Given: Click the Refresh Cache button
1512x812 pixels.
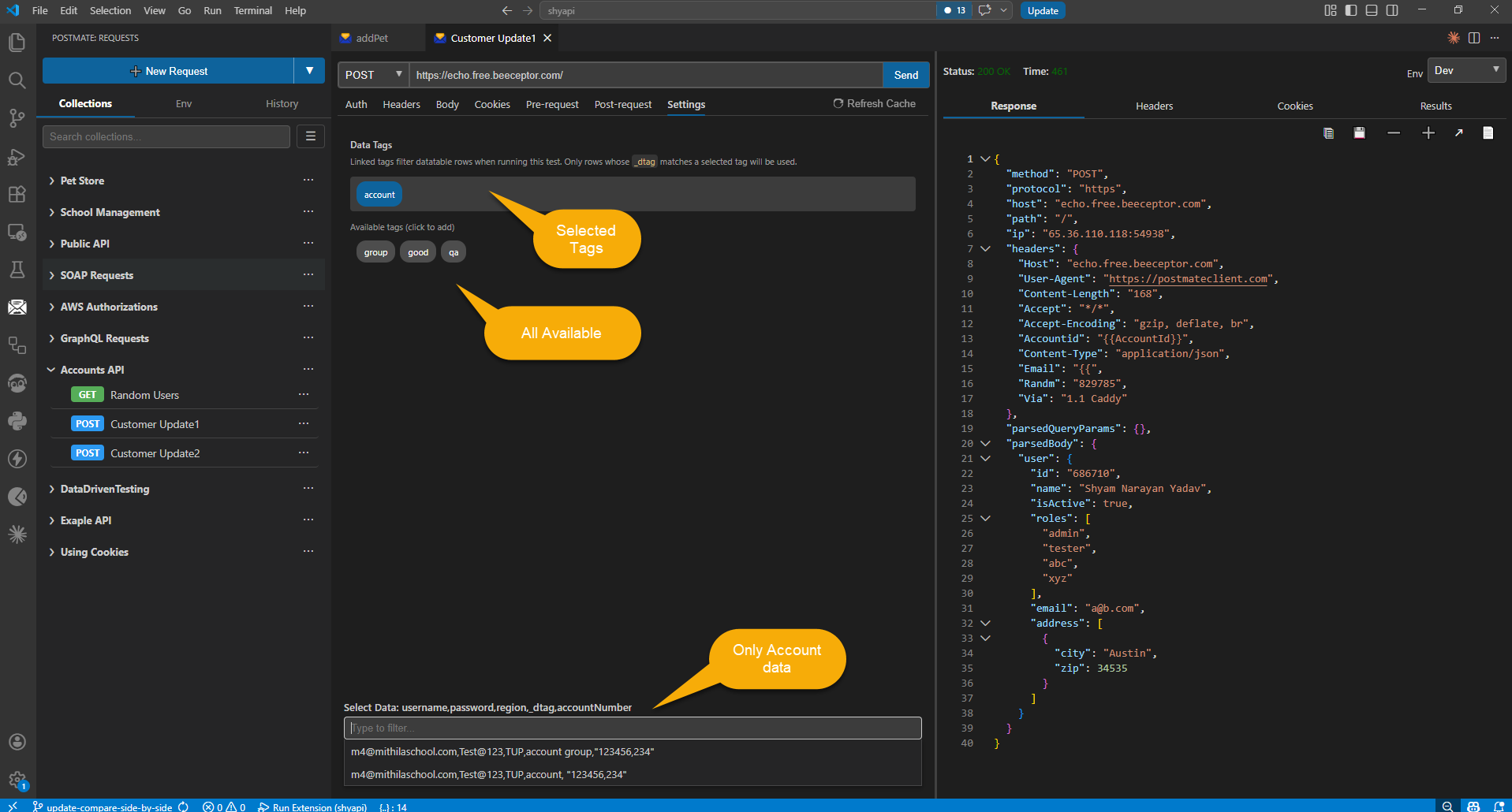Looking at the screenshot, I should pyautogui.click(x=875, y=103).
